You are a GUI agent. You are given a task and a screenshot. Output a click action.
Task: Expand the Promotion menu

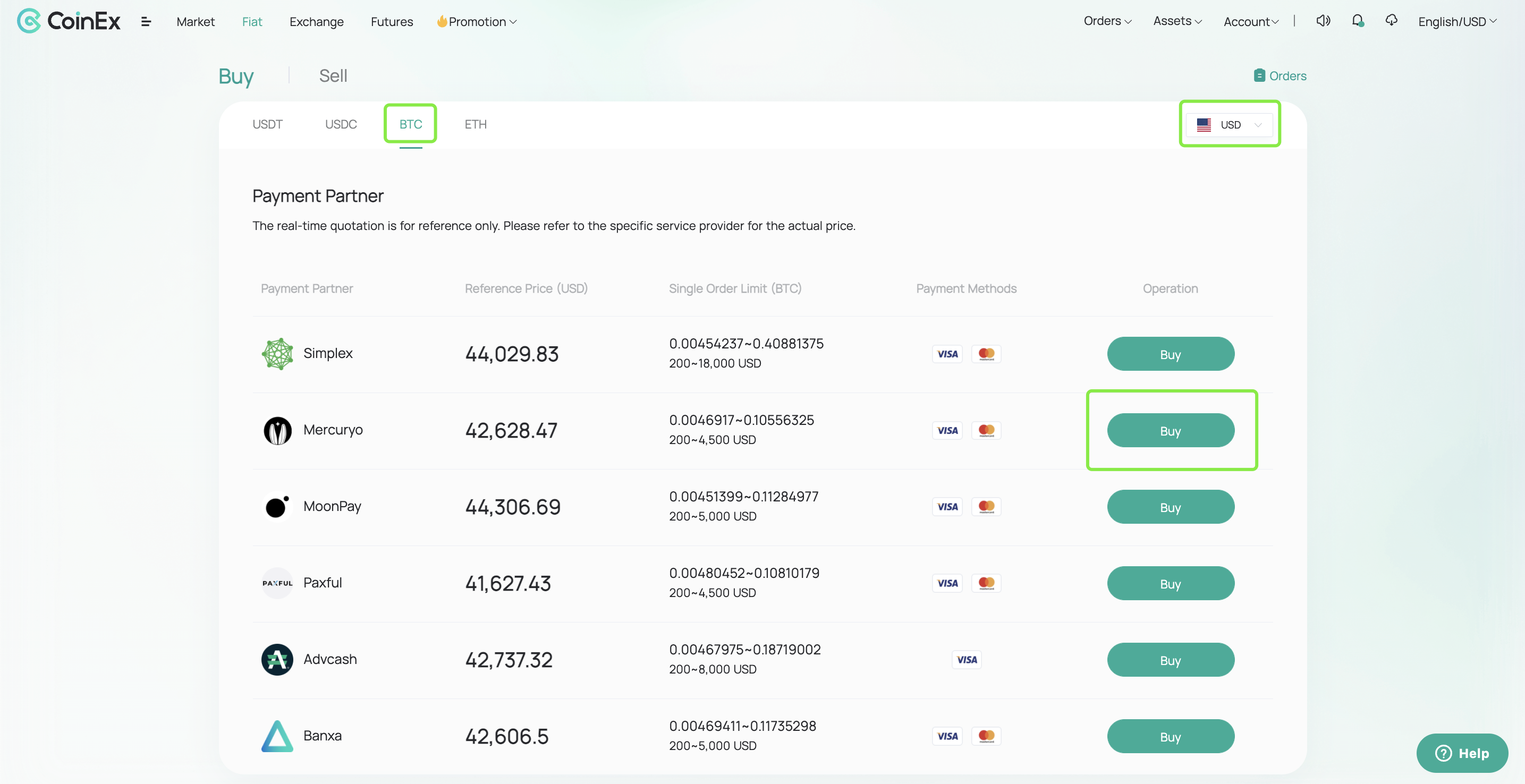click(x=477, y=22)
